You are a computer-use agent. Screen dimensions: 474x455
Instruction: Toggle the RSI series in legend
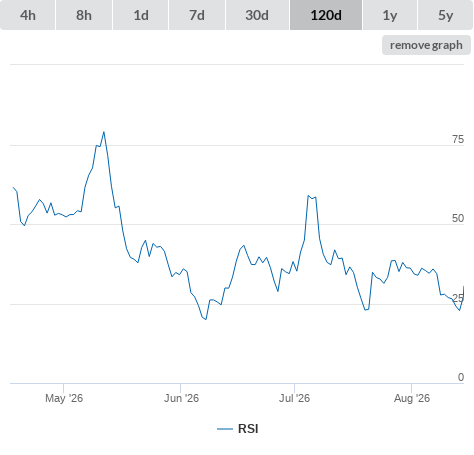pyautogui.click(x=248, y=429)
